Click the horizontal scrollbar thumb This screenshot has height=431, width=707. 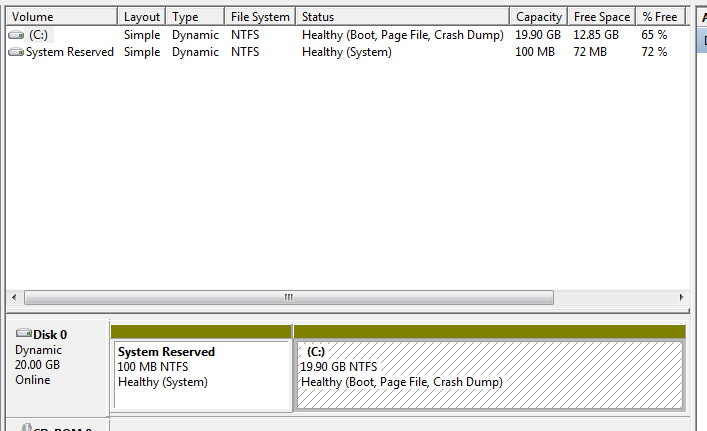289,297
